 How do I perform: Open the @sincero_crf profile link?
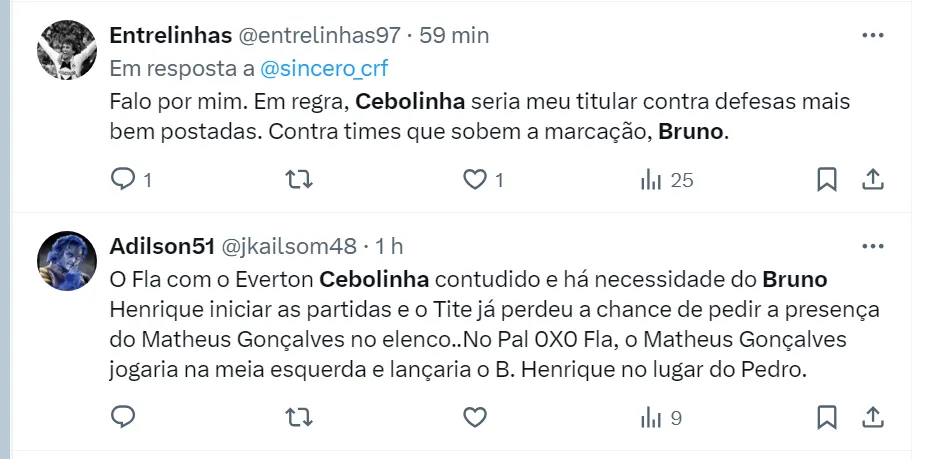tap(324, 69)
